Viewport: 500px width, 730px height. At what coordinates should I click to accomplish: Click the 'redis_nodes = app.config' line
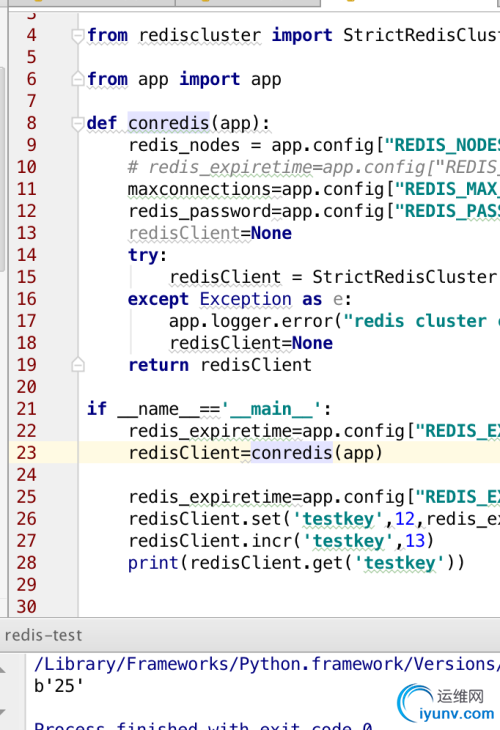[x=313, y=145]
